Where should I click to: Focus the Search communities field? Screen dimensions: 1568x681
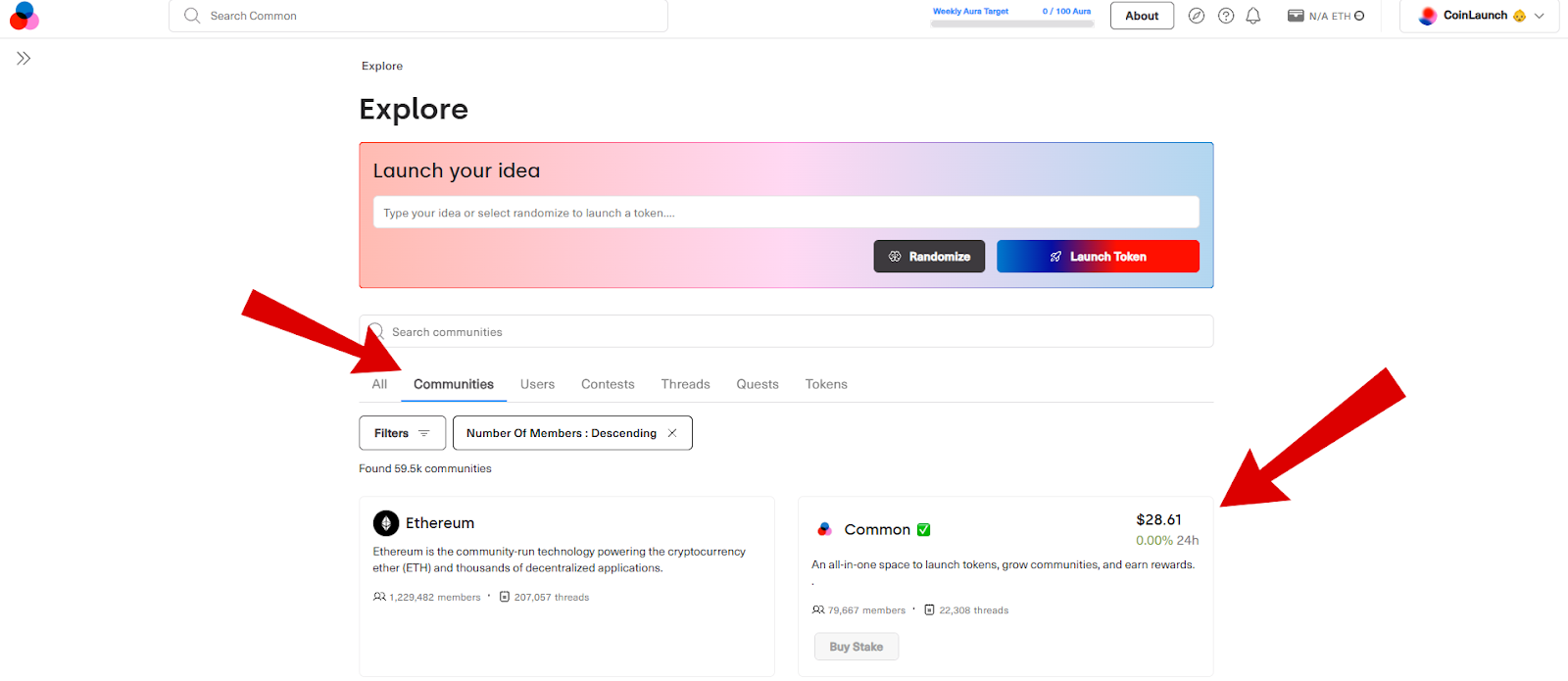tap(786, 331)
